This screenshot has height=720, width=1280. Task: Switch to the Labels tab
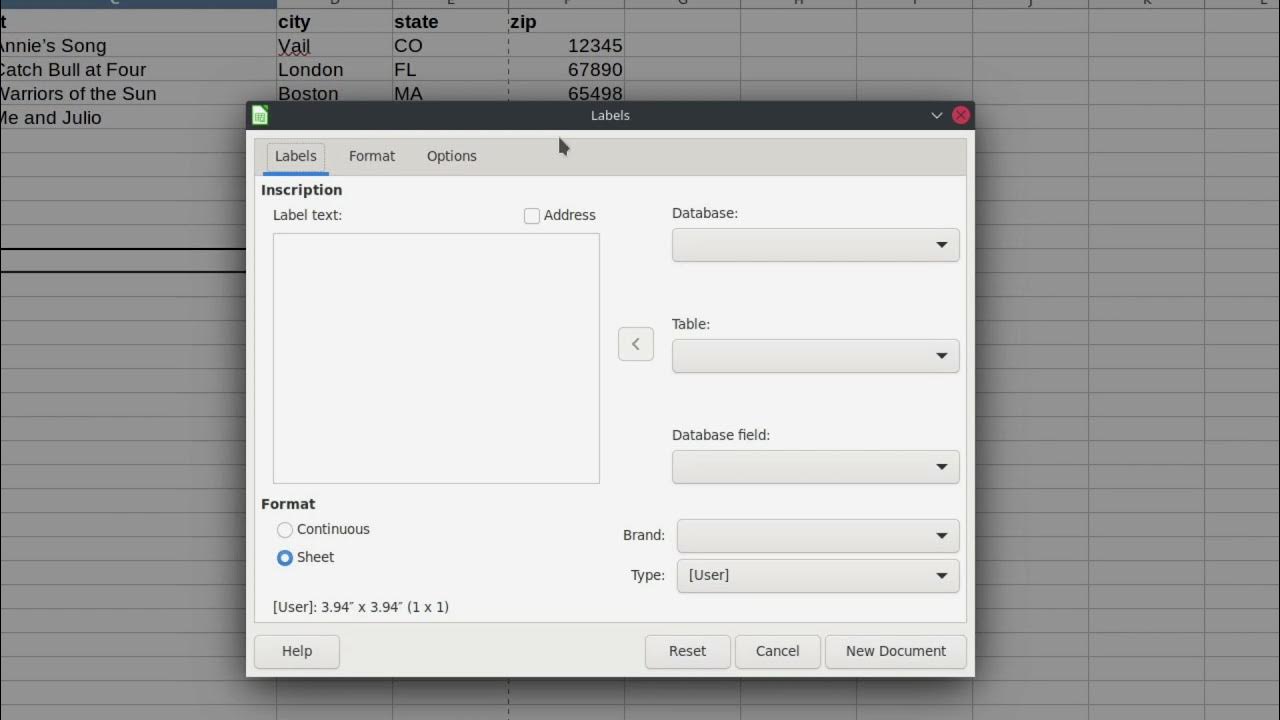[296, 156]
